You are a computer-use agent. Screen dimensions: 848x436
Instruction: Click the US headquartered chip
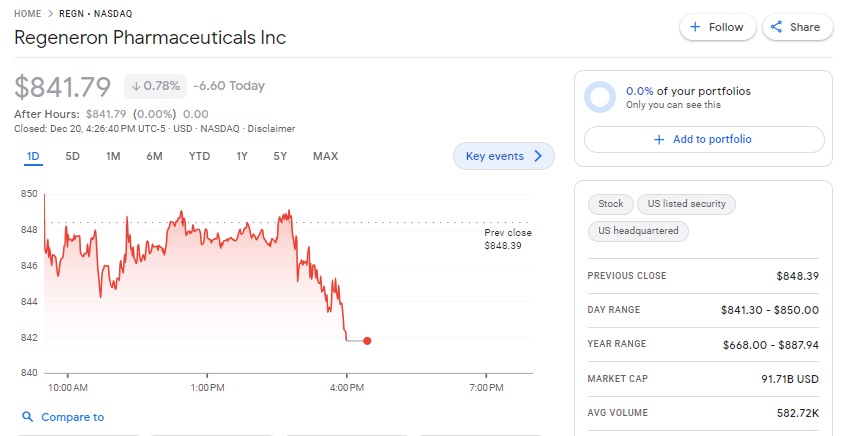click(638, 231)
